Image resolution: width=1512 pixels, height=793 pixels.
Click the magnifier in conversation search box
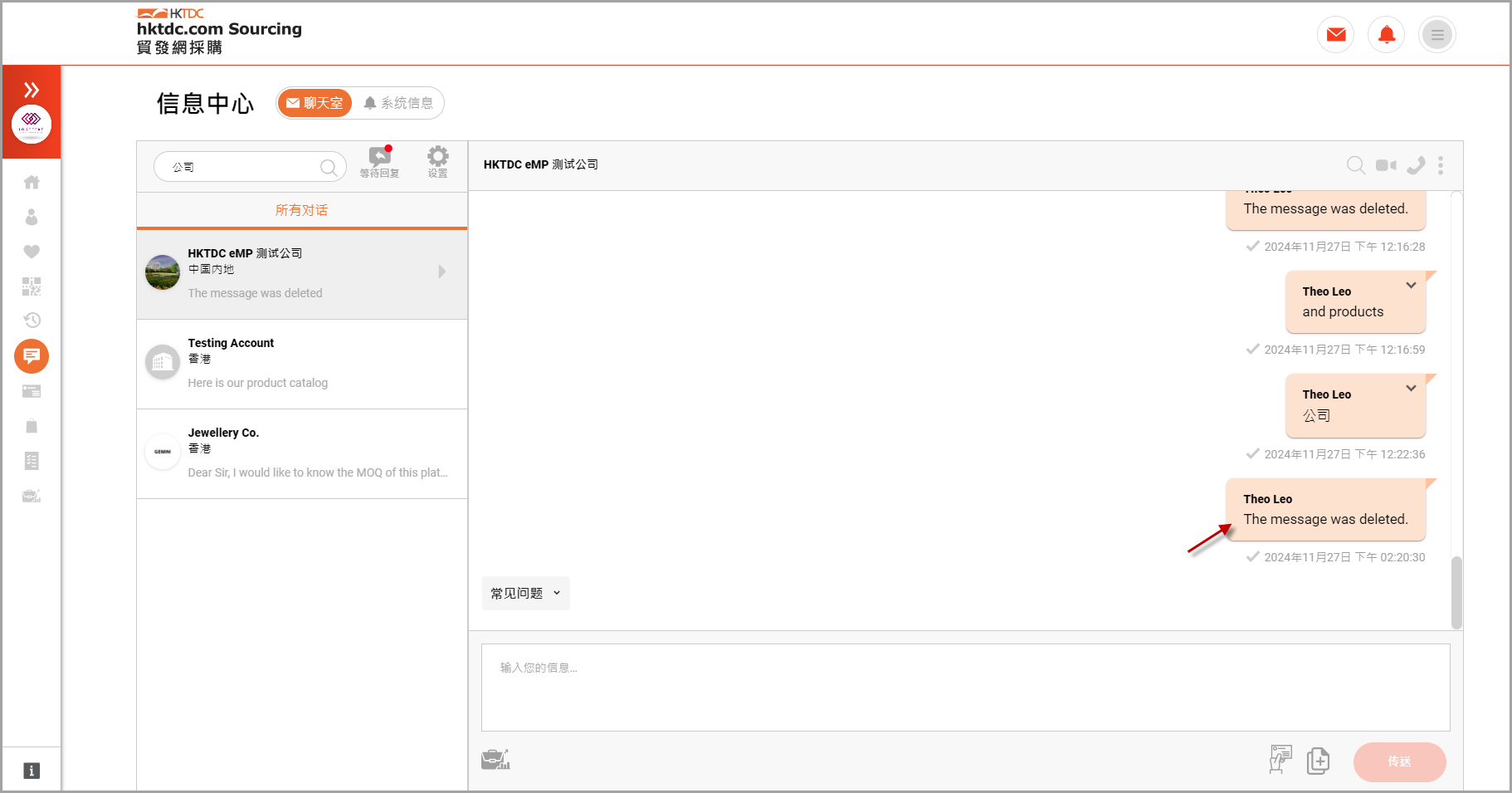click(329, 167)
